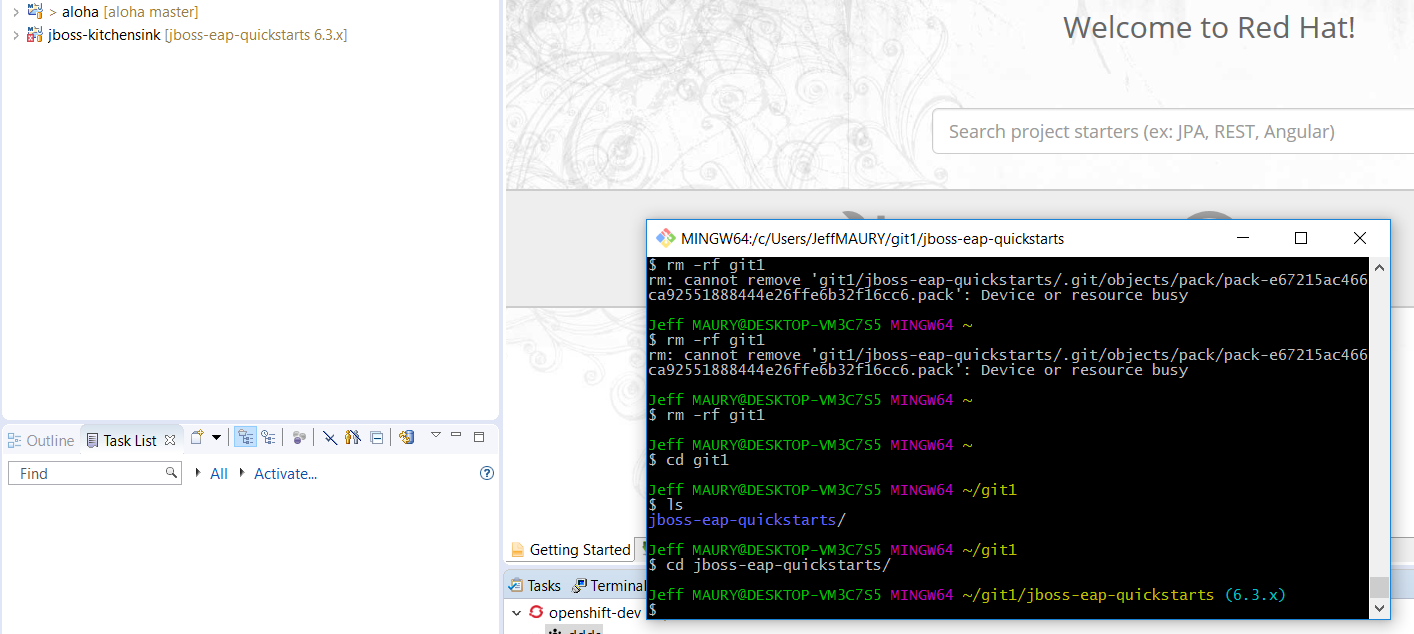Viewport: 1414px width, 634px height.
Task: Maximize the Task List panel
Action: 479,436
